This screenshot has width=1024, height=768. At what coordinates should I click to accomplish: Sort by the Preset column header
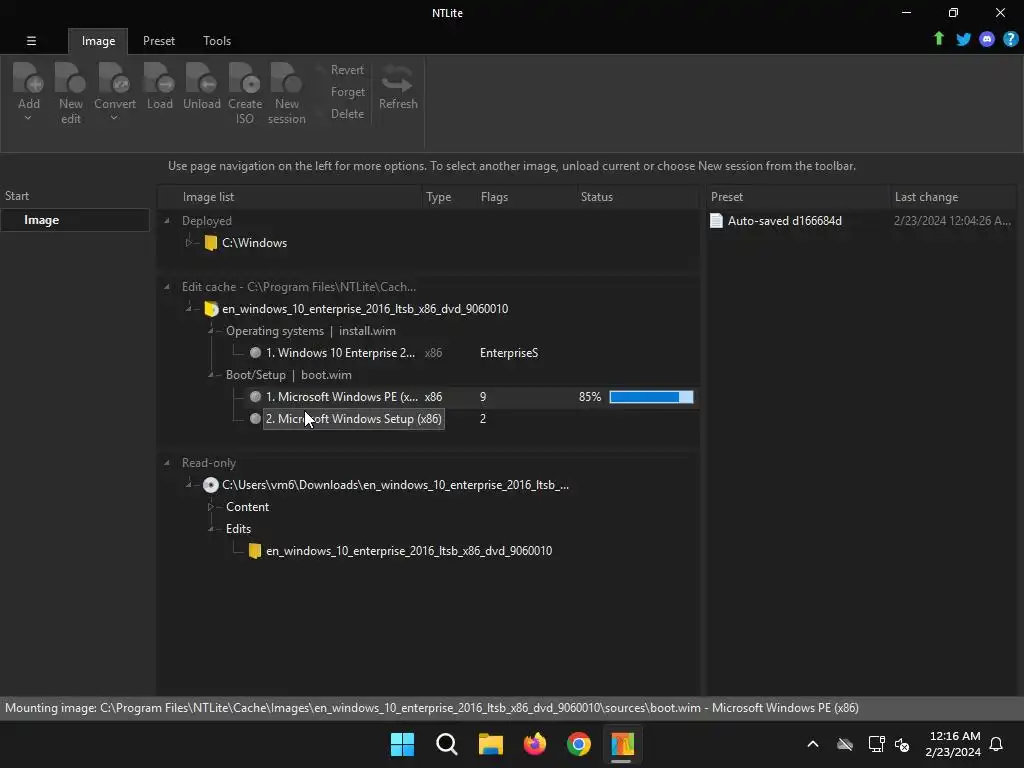[797, 197]
